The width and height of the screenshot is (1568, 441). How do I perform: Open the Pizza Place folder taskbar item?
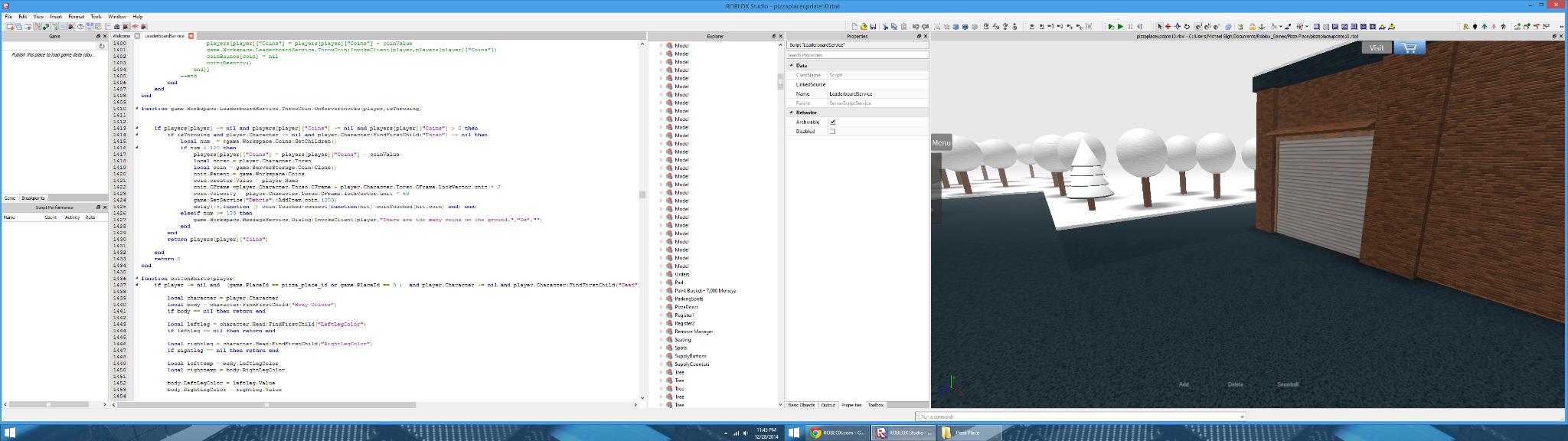[x=969, y=433]
